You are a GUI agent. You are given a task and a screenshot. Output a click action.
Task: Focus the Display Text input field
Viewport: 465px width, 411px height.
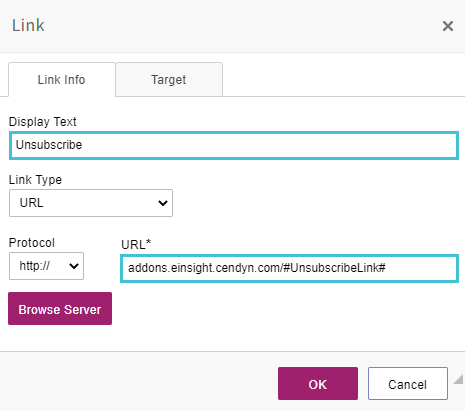(x=234, y=145)
